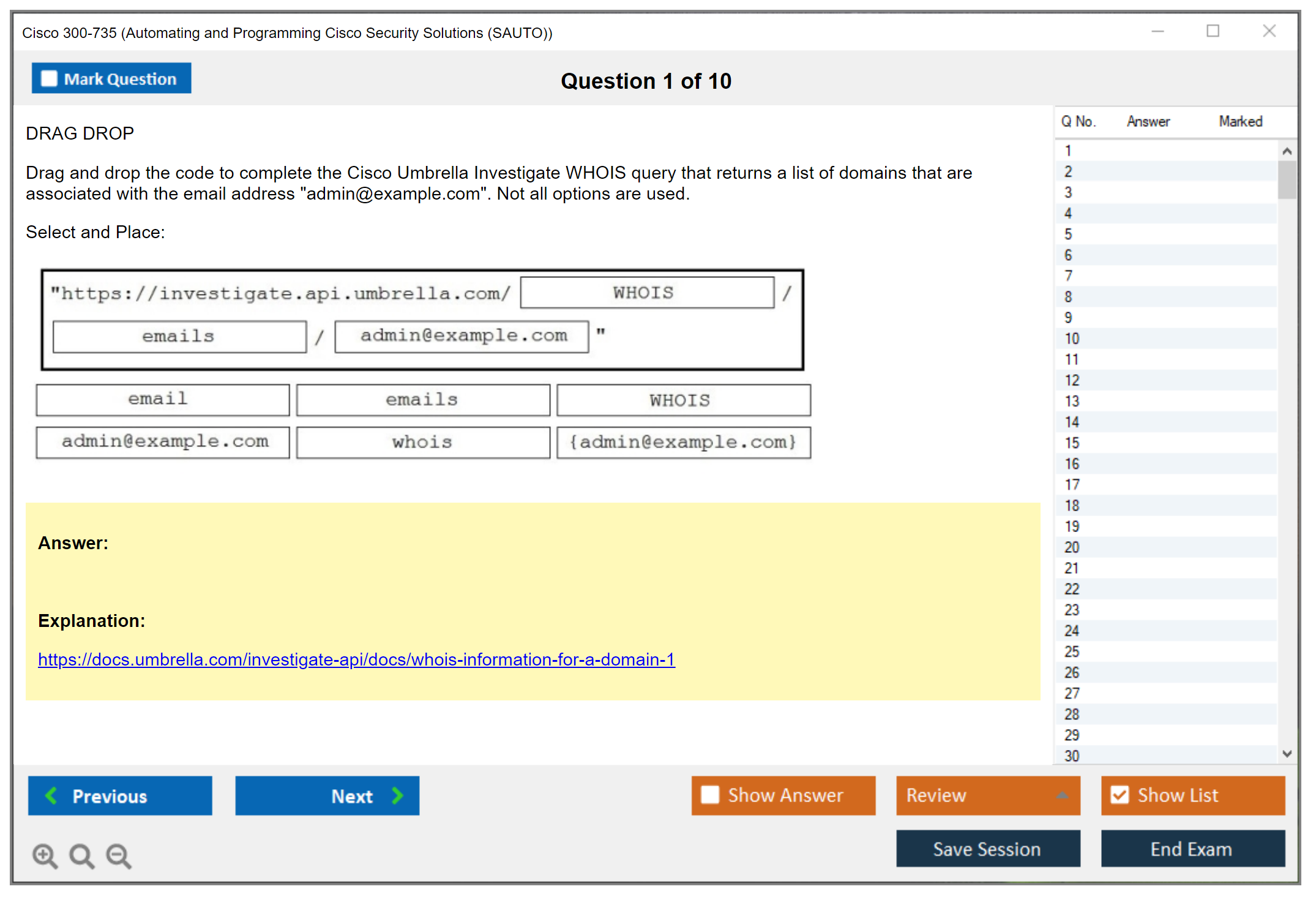This screenshot has height=900, width=1316.
Task: Click the Marked column header
Action: tap(1240, 122)
